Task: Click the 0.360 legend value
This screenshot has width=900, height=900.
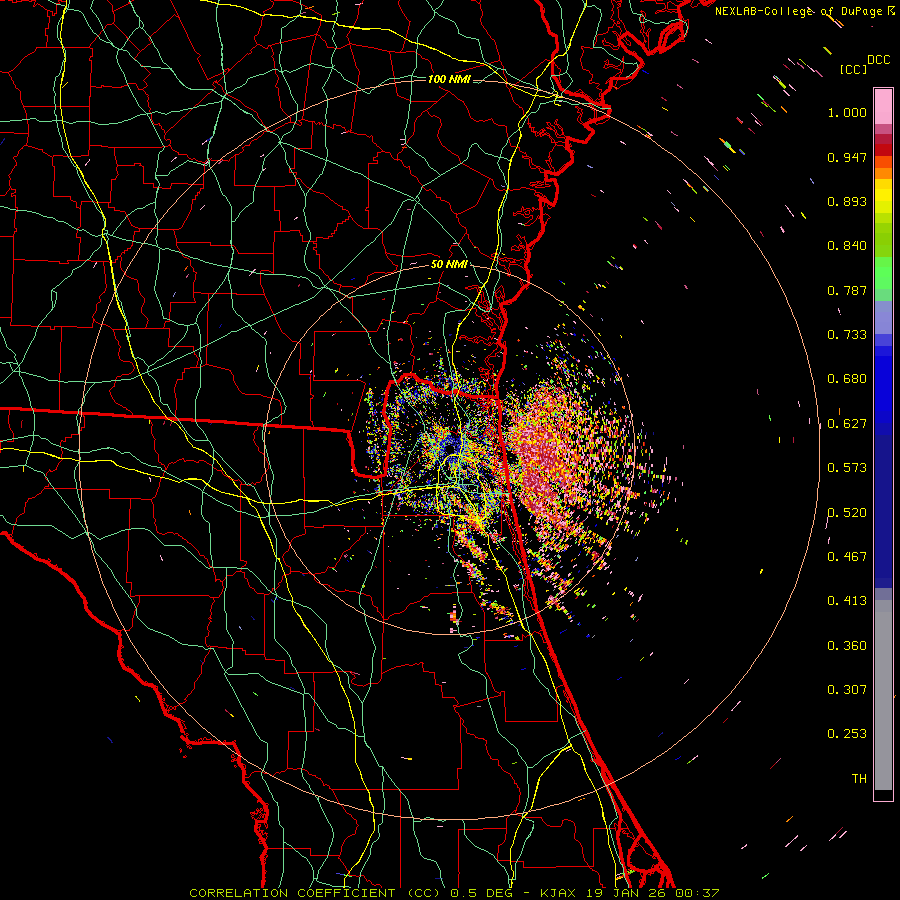Action: click(847, 646)
